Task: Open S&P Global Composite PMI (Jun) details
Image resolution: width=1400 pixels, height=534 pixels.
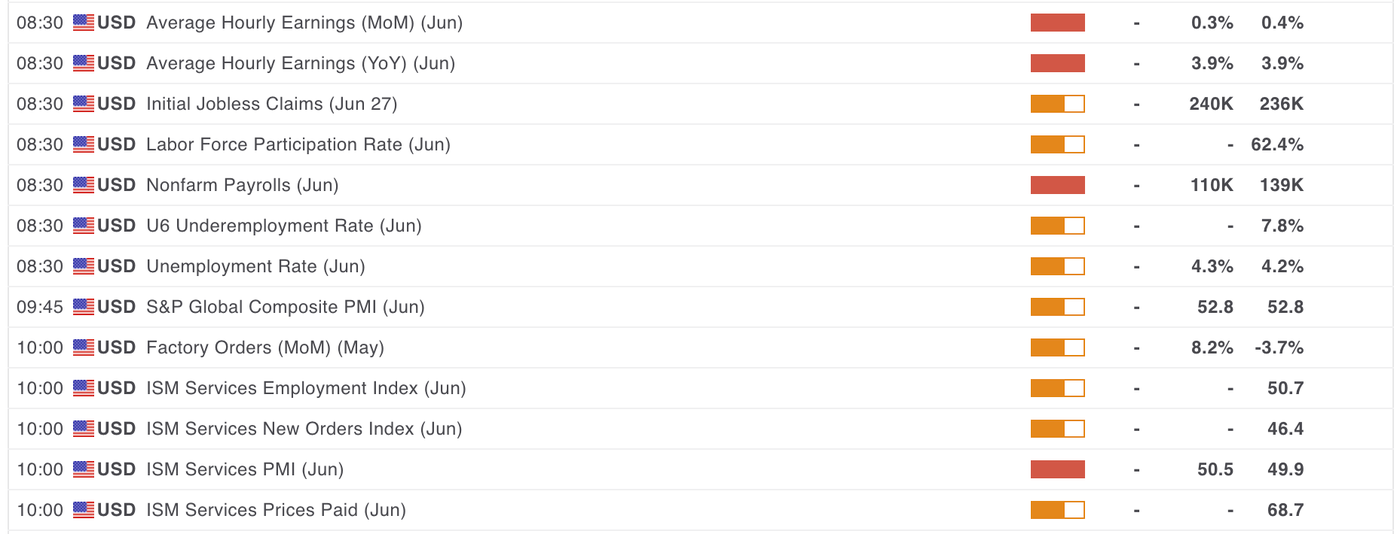Action: pyautogui.click(x=285, y=307)
